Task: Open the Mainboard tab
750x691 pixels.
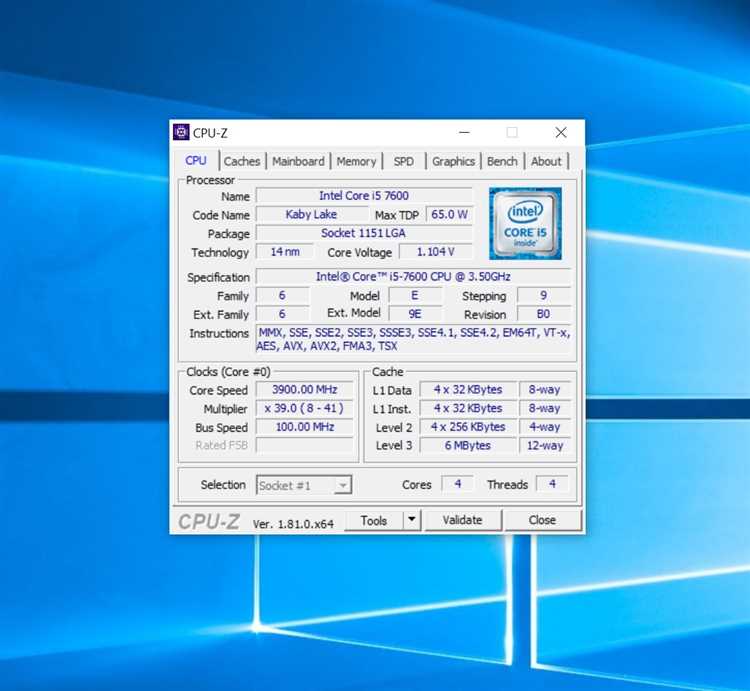Action: [298, 162]
